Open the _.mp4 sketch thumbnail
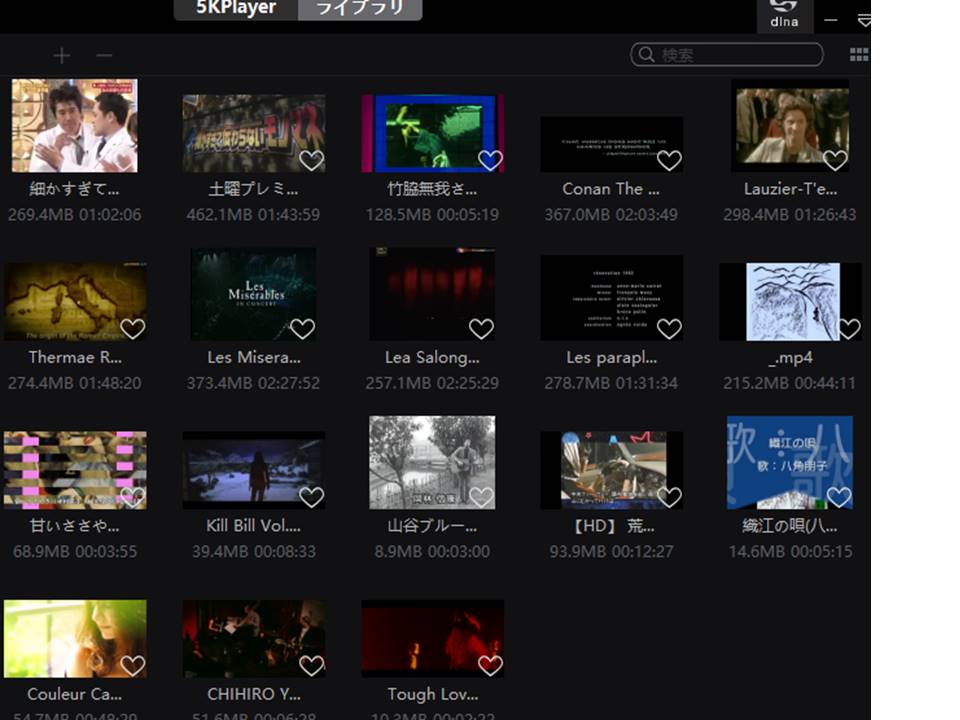The width and height of the screenshot is (960, 720). [790, 302]
